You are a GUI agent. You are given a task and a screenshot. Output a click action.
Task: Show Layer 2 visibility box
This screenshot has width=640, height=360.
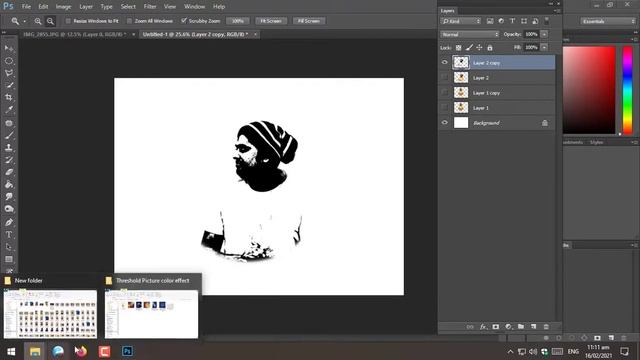(x=444, y=78)
